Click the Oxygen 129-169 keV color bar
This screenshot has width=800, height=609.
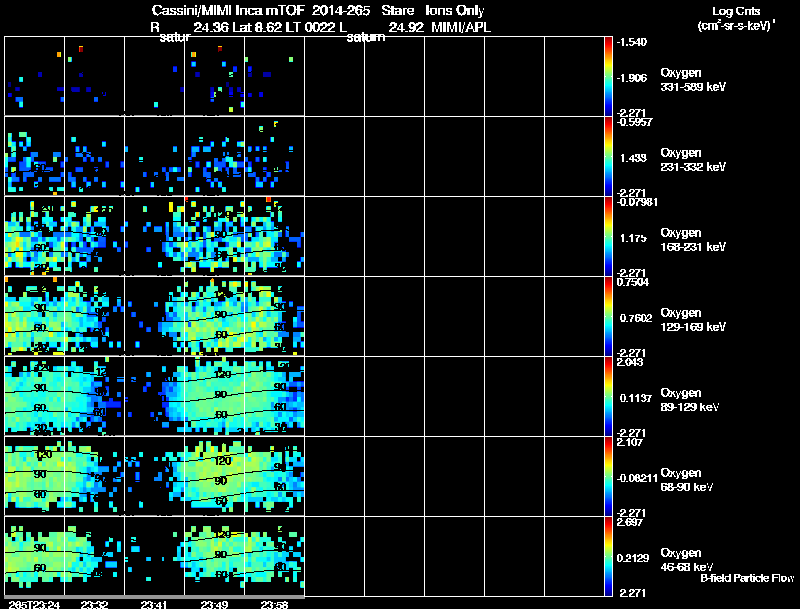pyautogui.click(x=608, y=316)
